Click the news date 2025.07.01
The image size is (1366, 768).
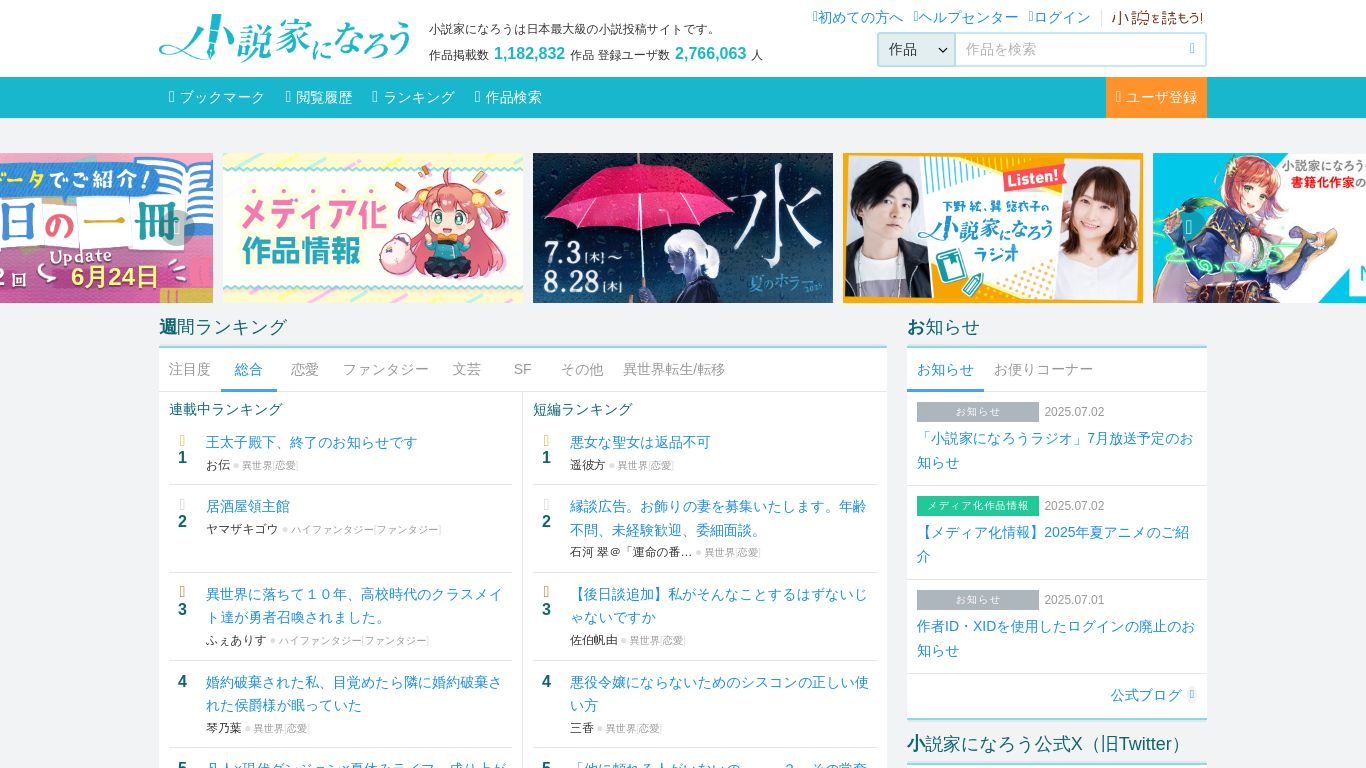(x=1074, y=600)
